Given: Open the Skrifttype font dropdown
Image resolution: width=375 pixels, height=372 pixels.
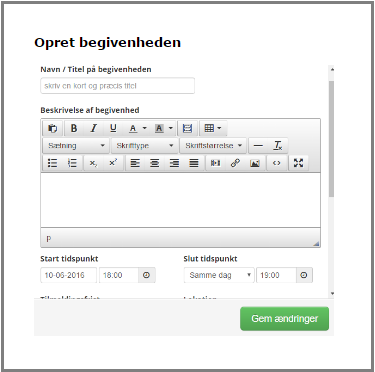Looking at the screenshot, I should [144, 146].
